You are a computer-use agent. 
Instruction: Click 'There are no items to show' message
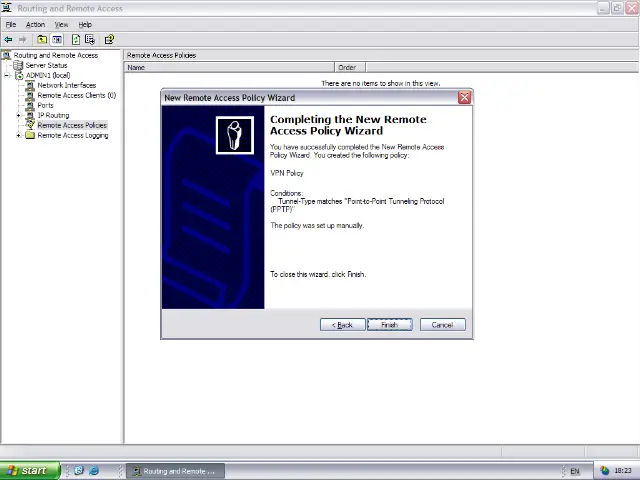(x=381, y=83)
